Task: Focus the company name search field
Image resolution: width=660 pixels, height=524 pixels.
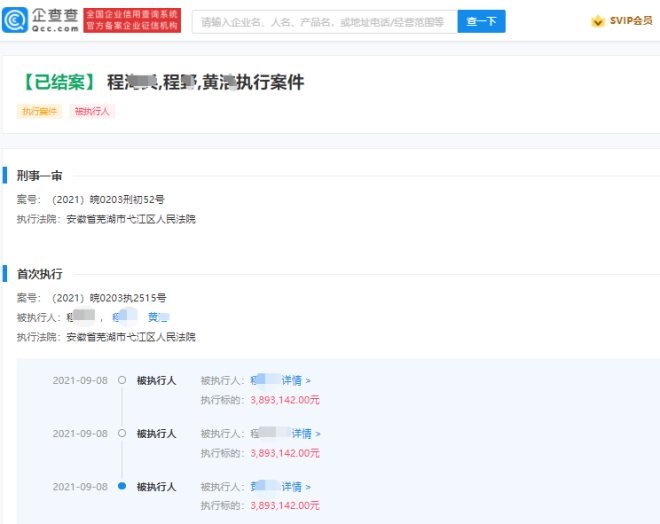Action: click(x=323, y=21)
